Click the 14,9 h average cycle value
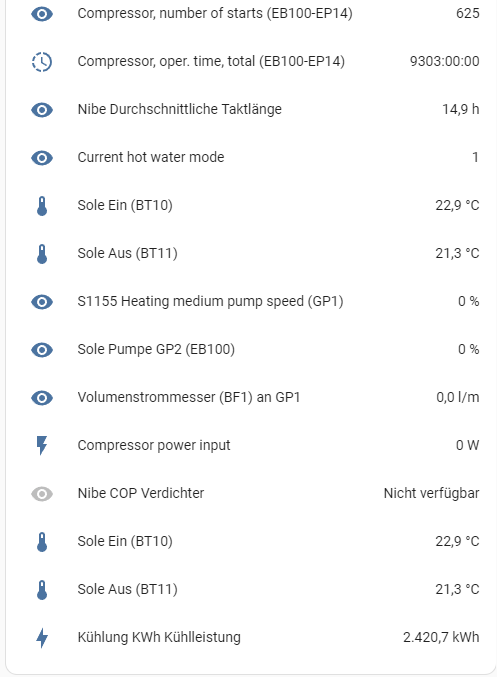This screenshot has height=677, width=497. tap(460, 109)
